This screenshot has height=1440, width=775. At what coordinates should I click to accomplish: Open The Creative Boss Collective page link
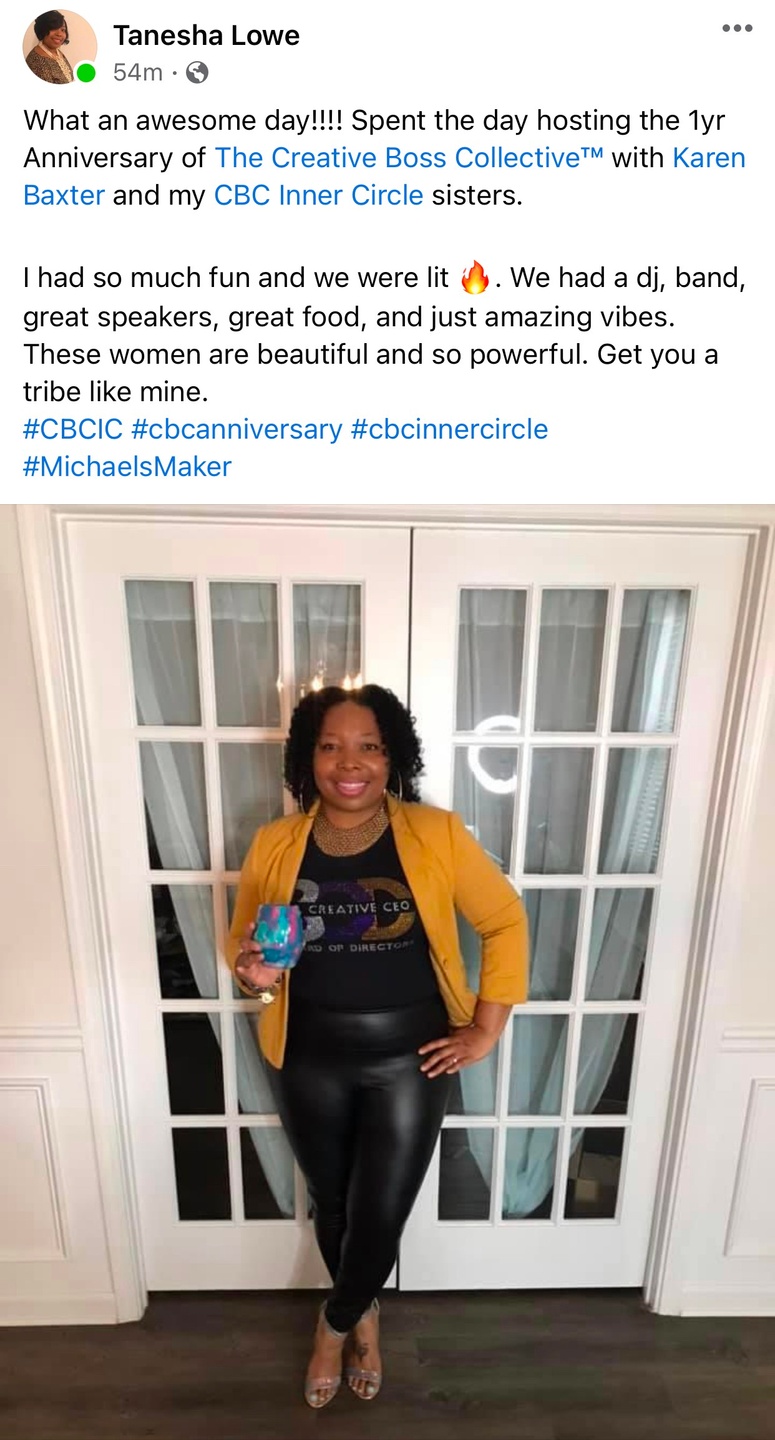(x=409, y=158)
